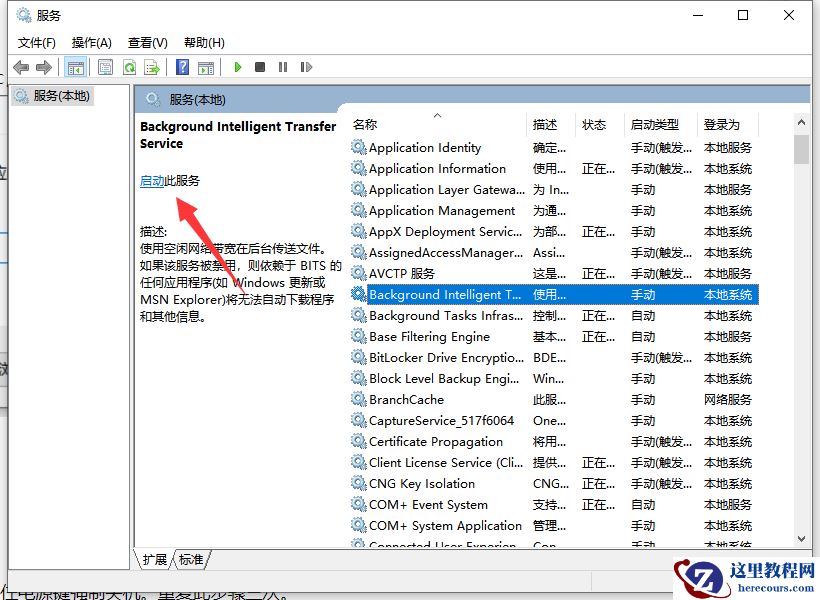Select 服务(本地) in the left tree

[62, 95]
